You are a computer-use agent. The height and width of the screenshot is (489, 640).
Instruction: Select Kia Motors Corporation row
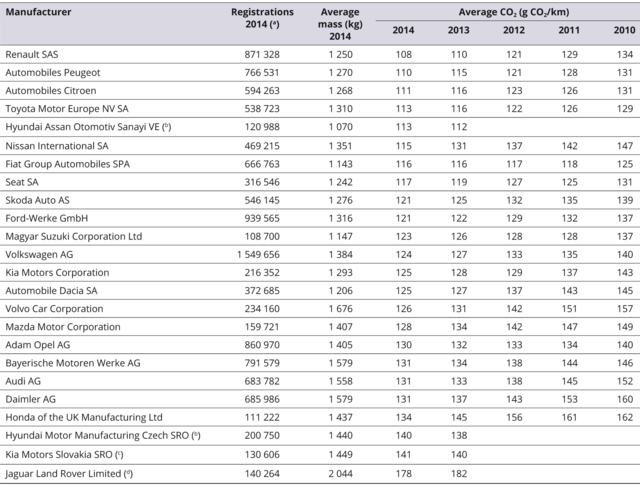[x=57, y=273]
